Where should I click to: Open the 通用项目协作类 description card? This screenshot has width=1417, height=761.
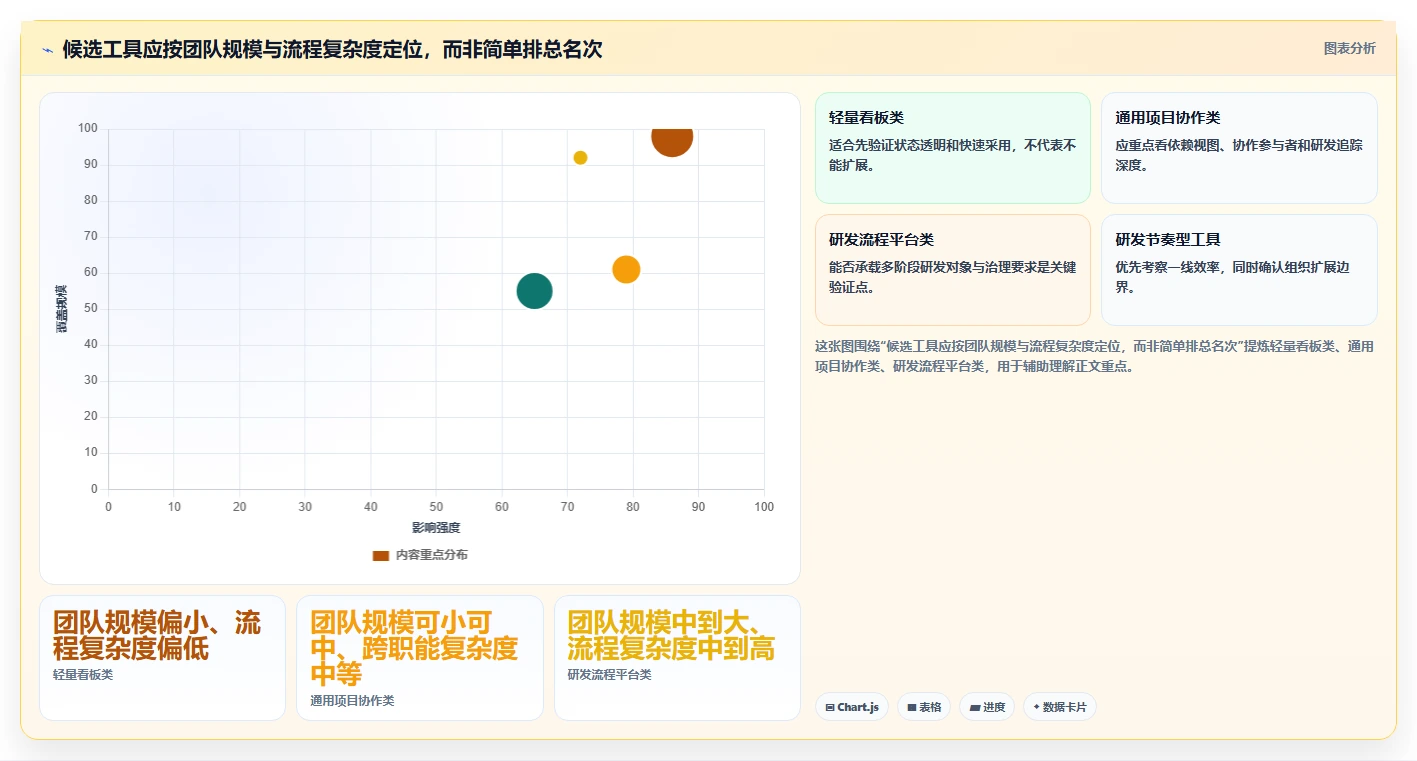pos(1239,148)
